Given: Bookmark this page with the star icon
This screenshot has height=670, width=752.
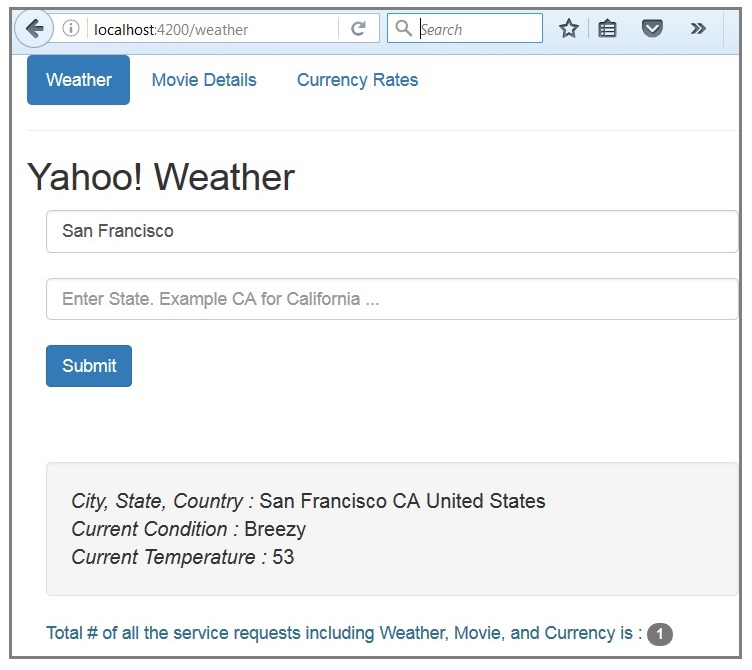Looking at the screenshot, I should (x=569, y=29).
